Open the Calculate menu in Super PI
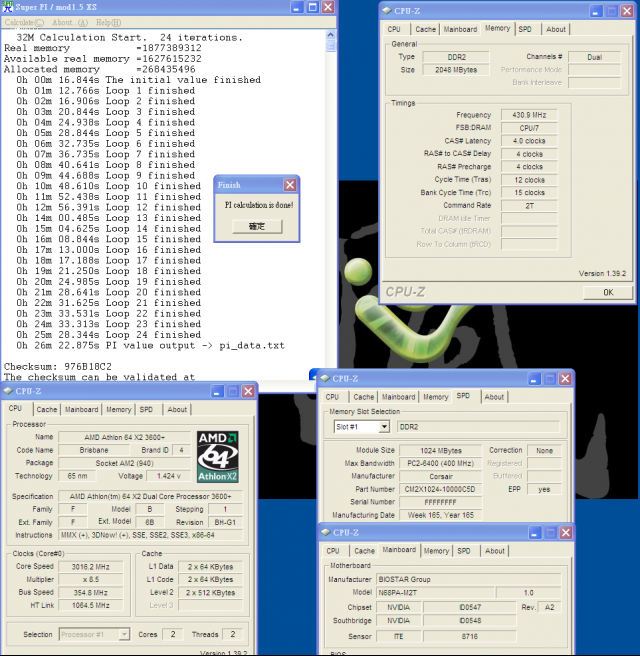Image resolution: width=640 pixels, height=656 pixels. pyautogui.click(x=24, y=22)
